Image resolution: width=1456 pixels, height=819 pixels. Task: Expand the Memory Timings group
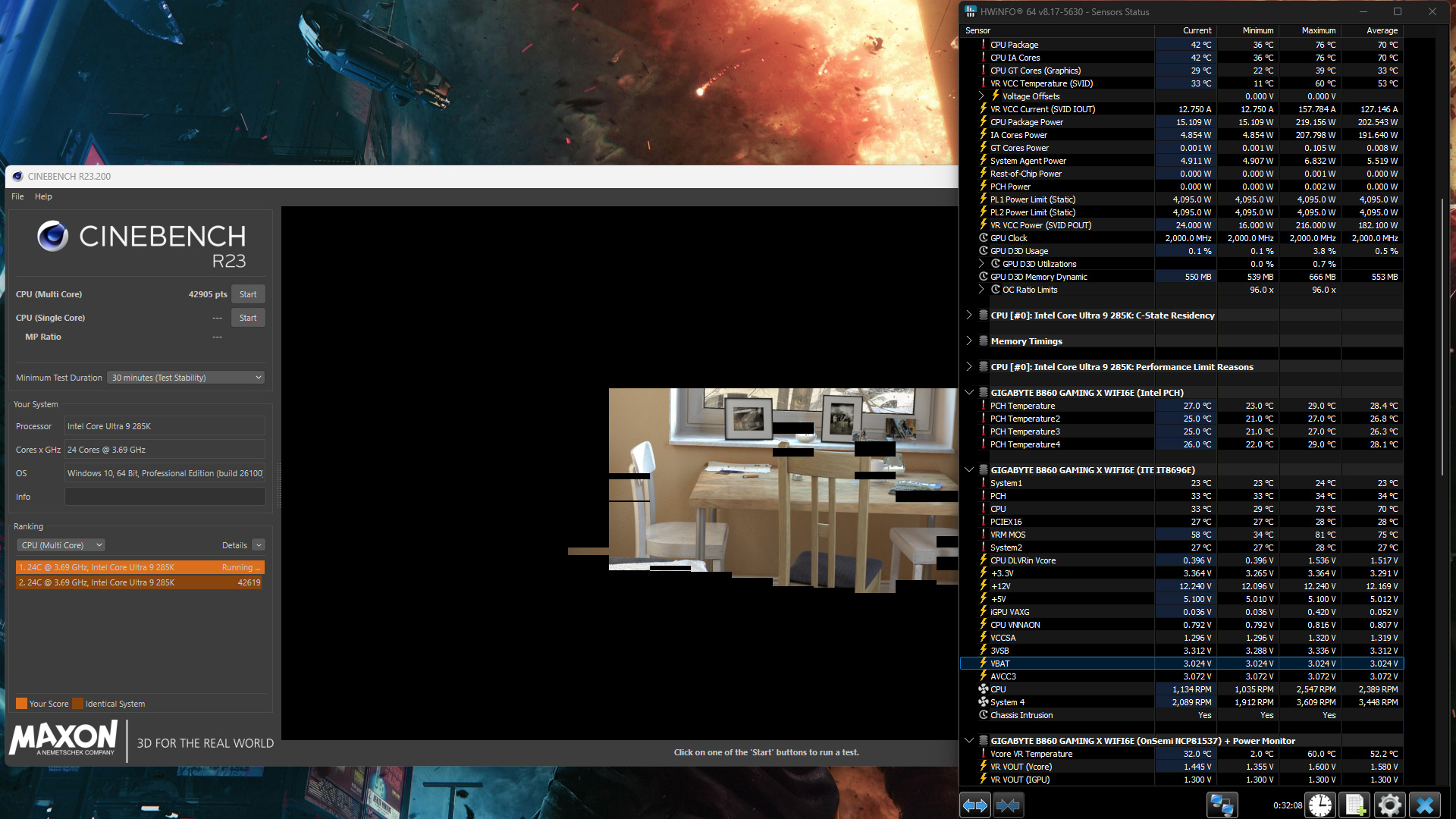tap(969, 341)
